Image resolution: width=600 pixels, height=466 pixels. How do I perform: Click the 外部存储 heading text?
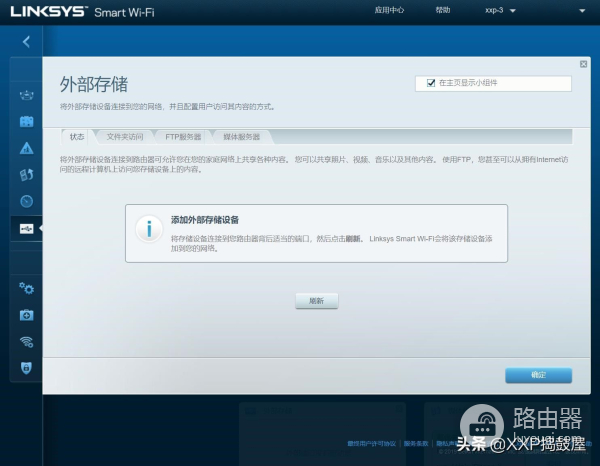[x=94, y=85]
